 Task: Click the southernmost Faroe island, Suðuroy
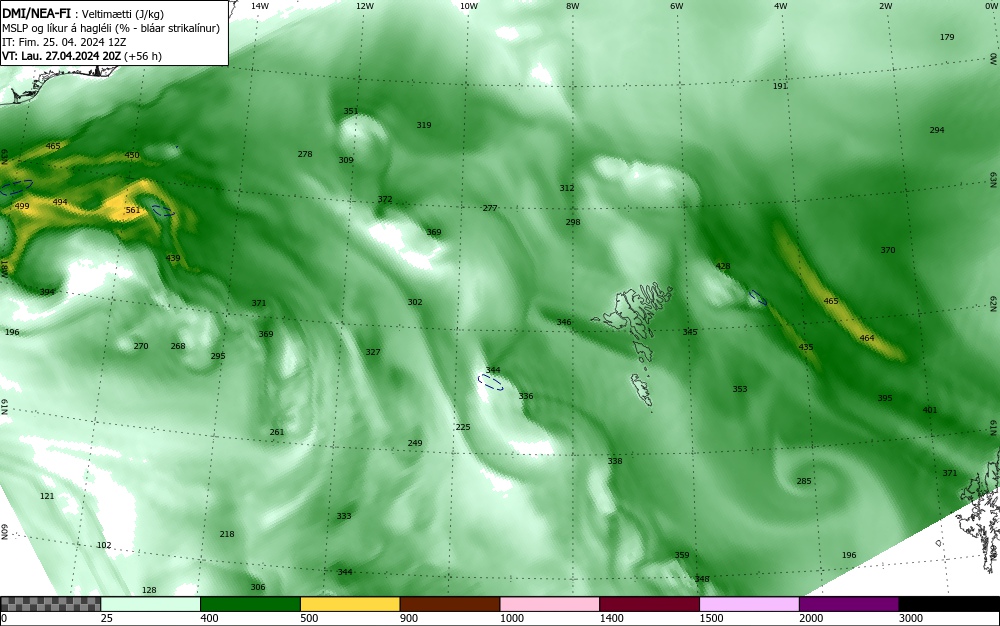tap(642, 389)
